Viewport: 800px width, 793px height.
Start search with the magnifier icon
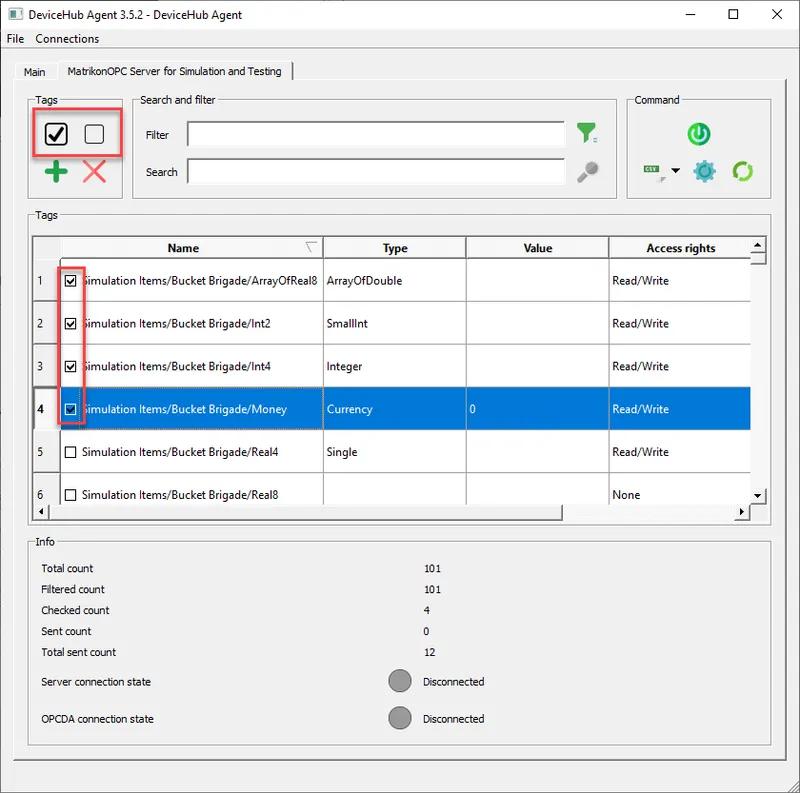(x=587, y=171)
